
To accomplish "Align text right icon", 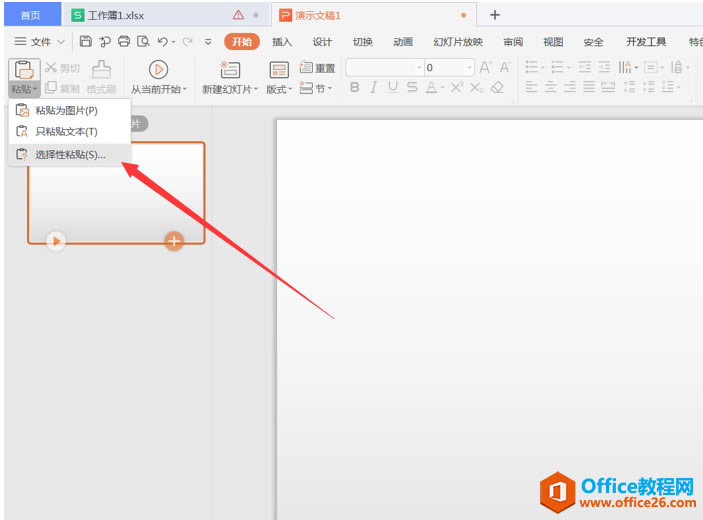I will coord(570,87).
